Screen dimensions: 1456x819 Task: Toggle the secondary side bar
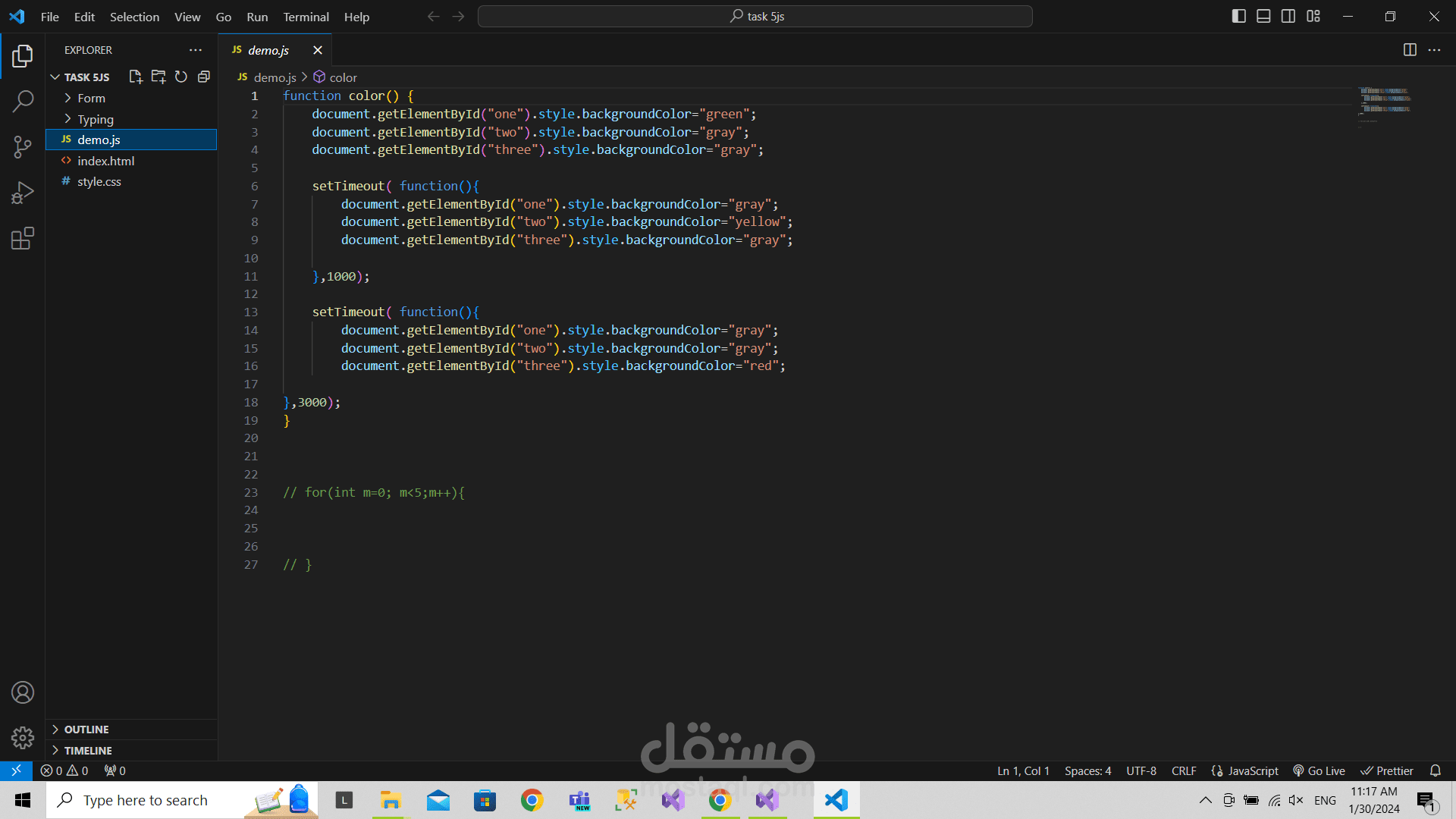(1288, 16)
